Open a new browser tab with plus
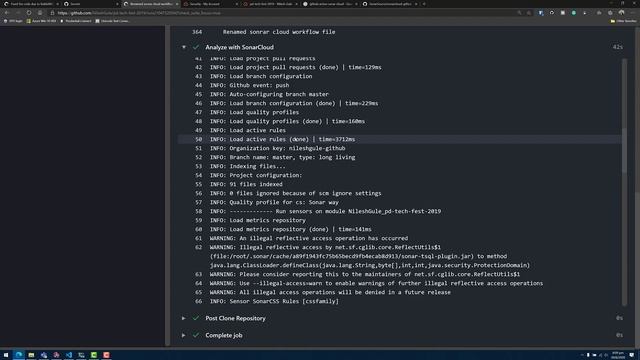Viewport: 640px width, 360px height. (x=424, y=4)
